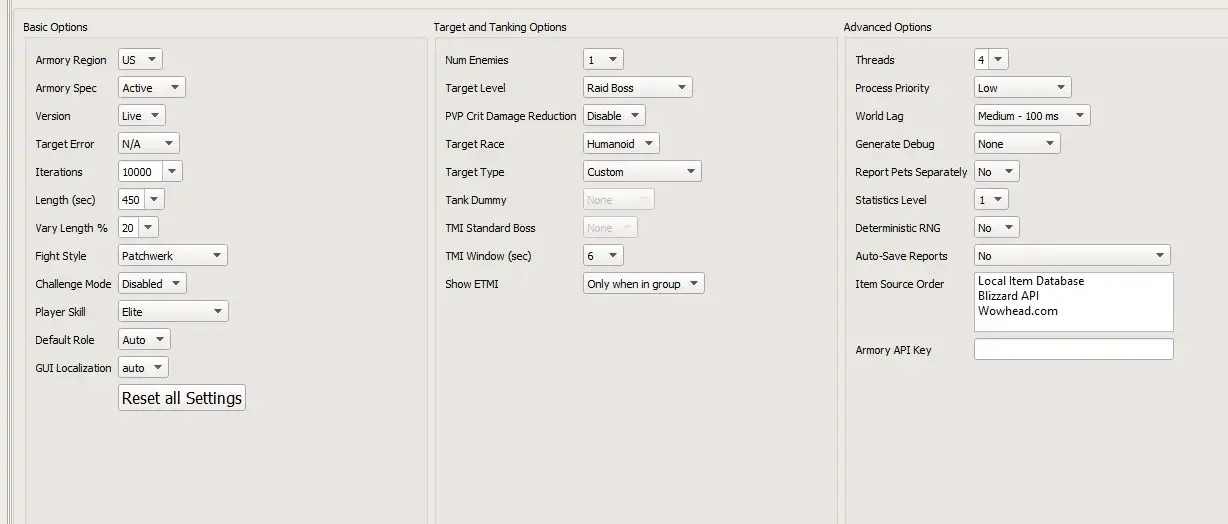Change the Fight Style from Patchwerk

(x=172, y=256)
